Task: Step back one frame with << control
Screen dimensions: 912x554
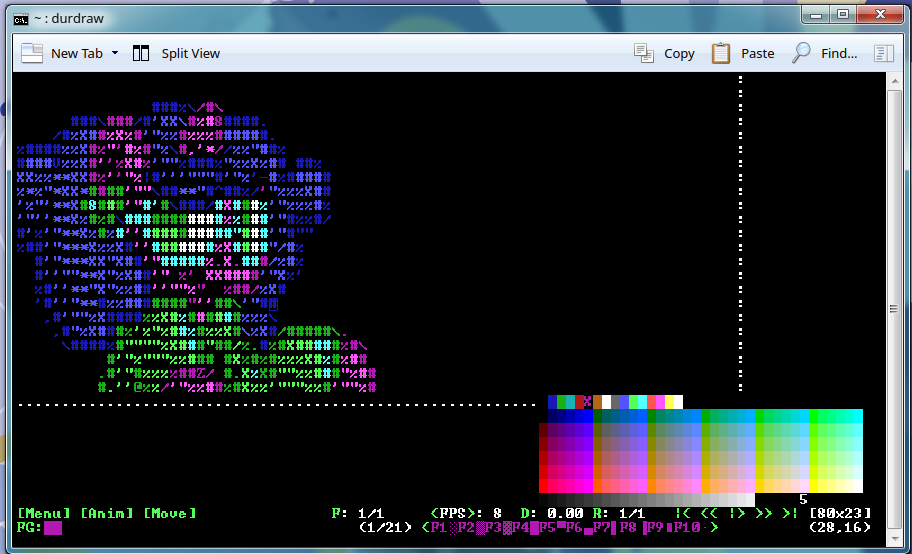Action: [709, 513]
